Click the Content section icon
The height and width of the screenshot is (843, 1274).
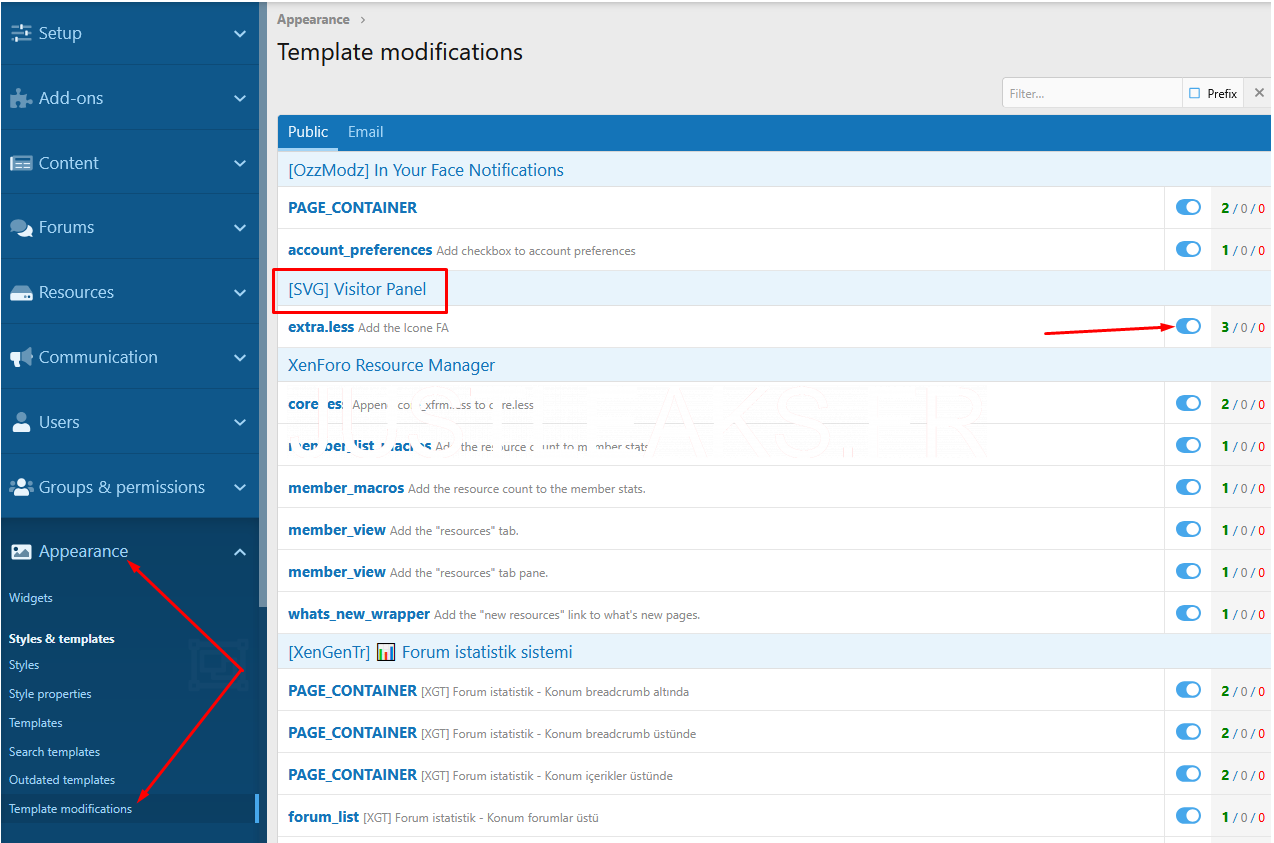click(x=21, y=163)
